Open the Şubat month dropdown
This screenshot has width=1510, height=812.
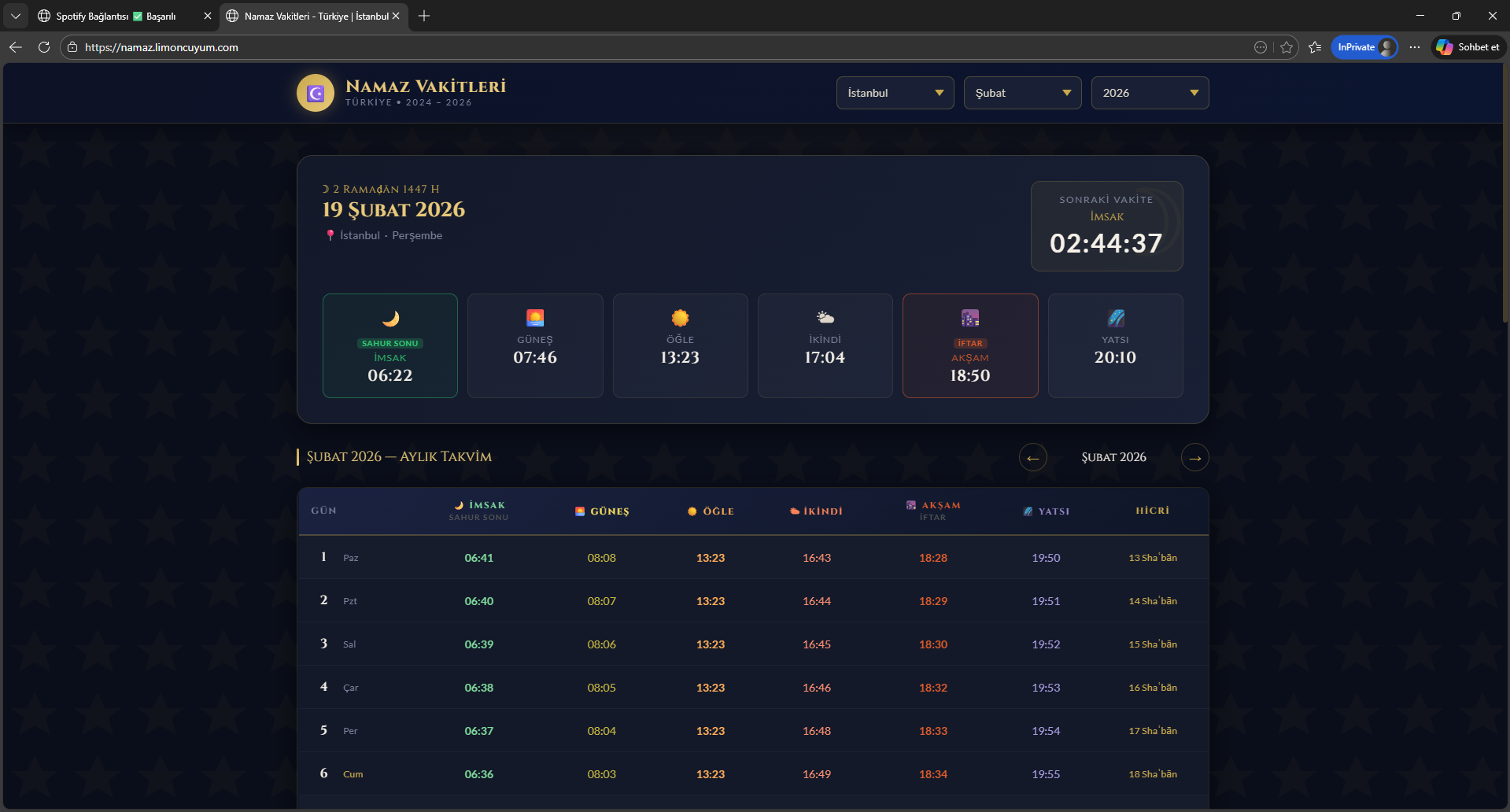1022,93
